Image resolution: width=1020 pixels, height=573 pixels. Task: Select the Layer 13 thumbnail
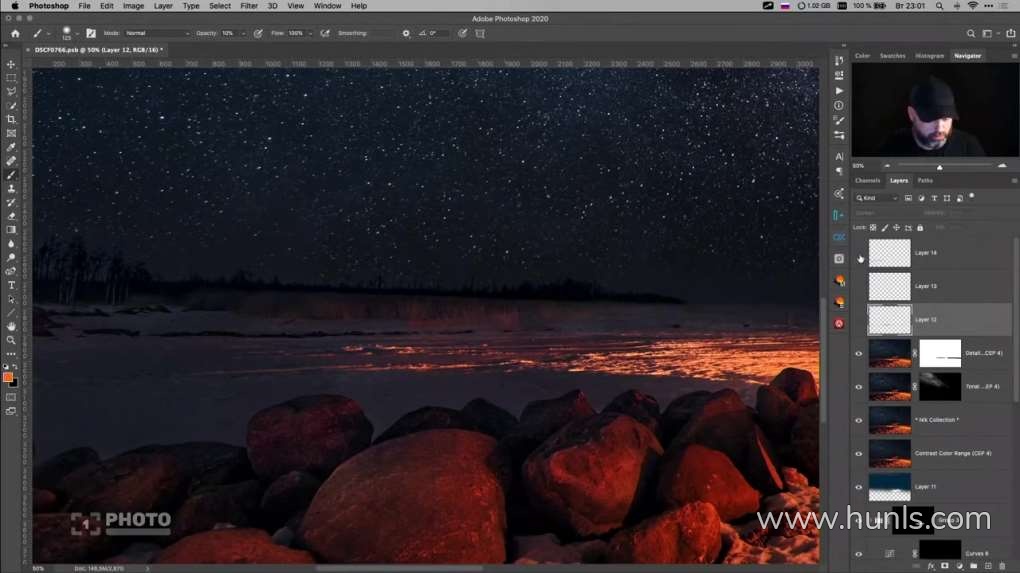pos(889,286)
